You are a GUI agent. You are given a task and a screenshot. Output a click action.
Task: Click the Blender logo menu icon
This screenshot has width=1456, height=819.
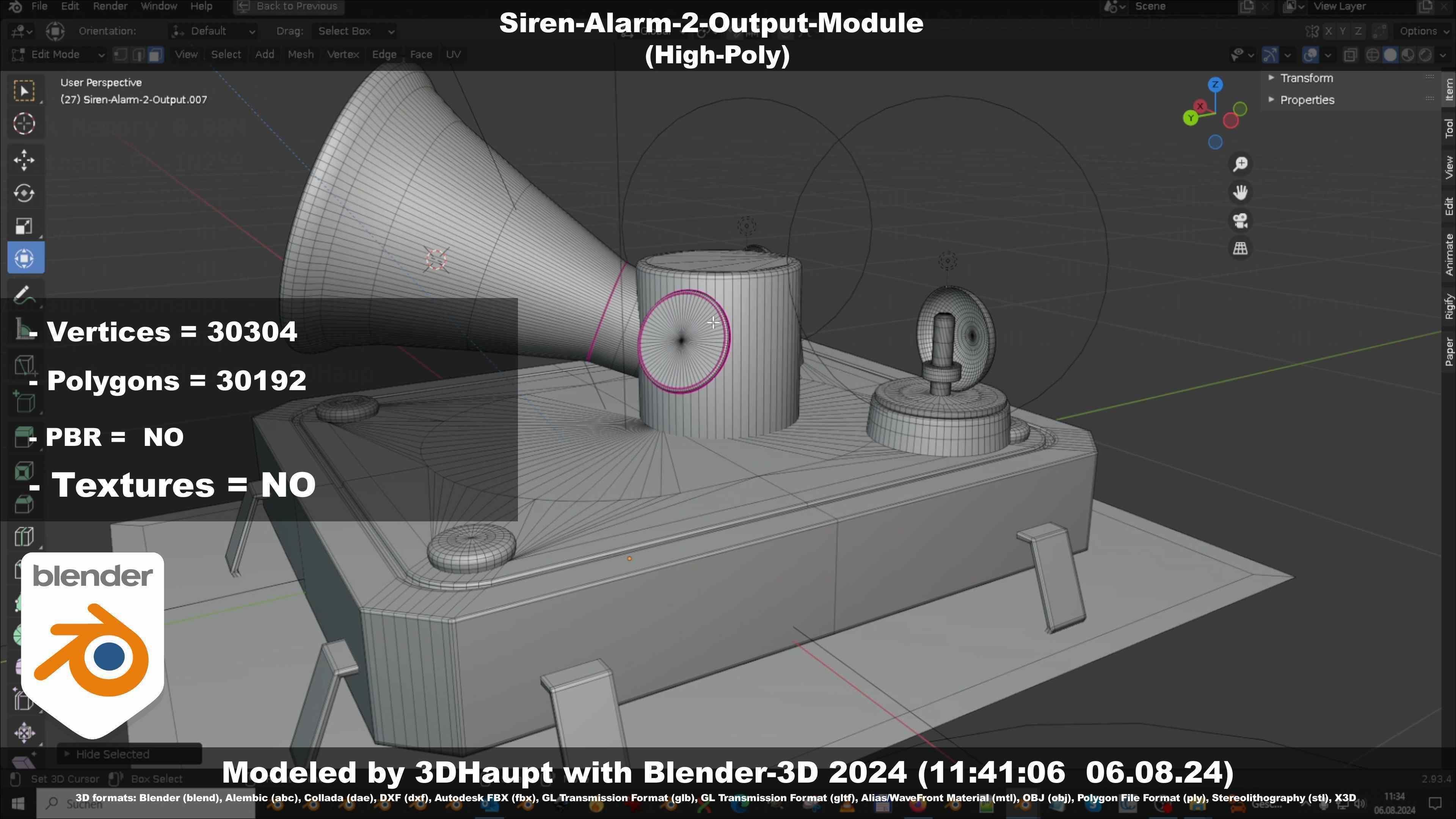click(x=15, y=6)
